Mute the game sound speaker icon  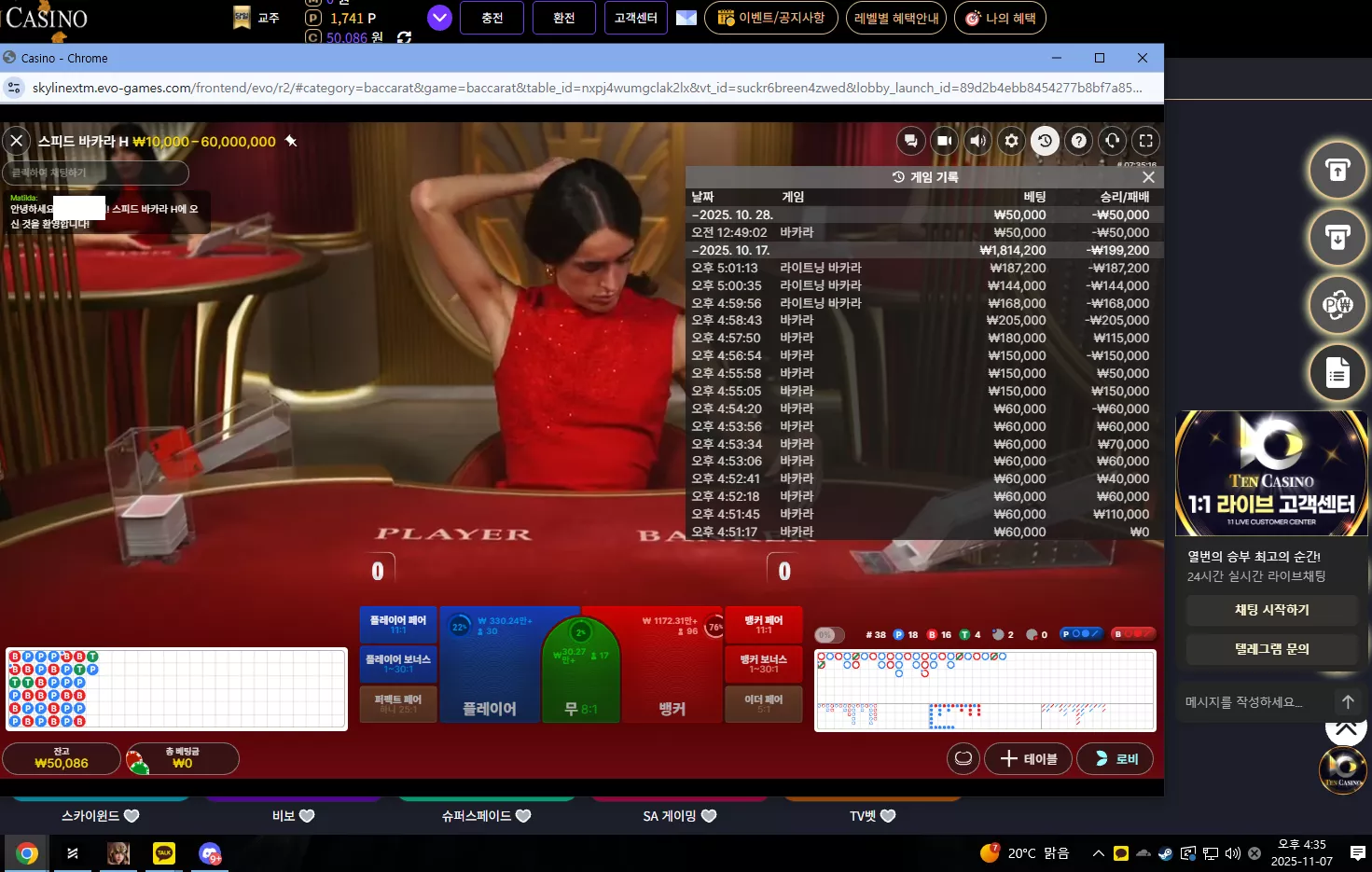(977, 141)
